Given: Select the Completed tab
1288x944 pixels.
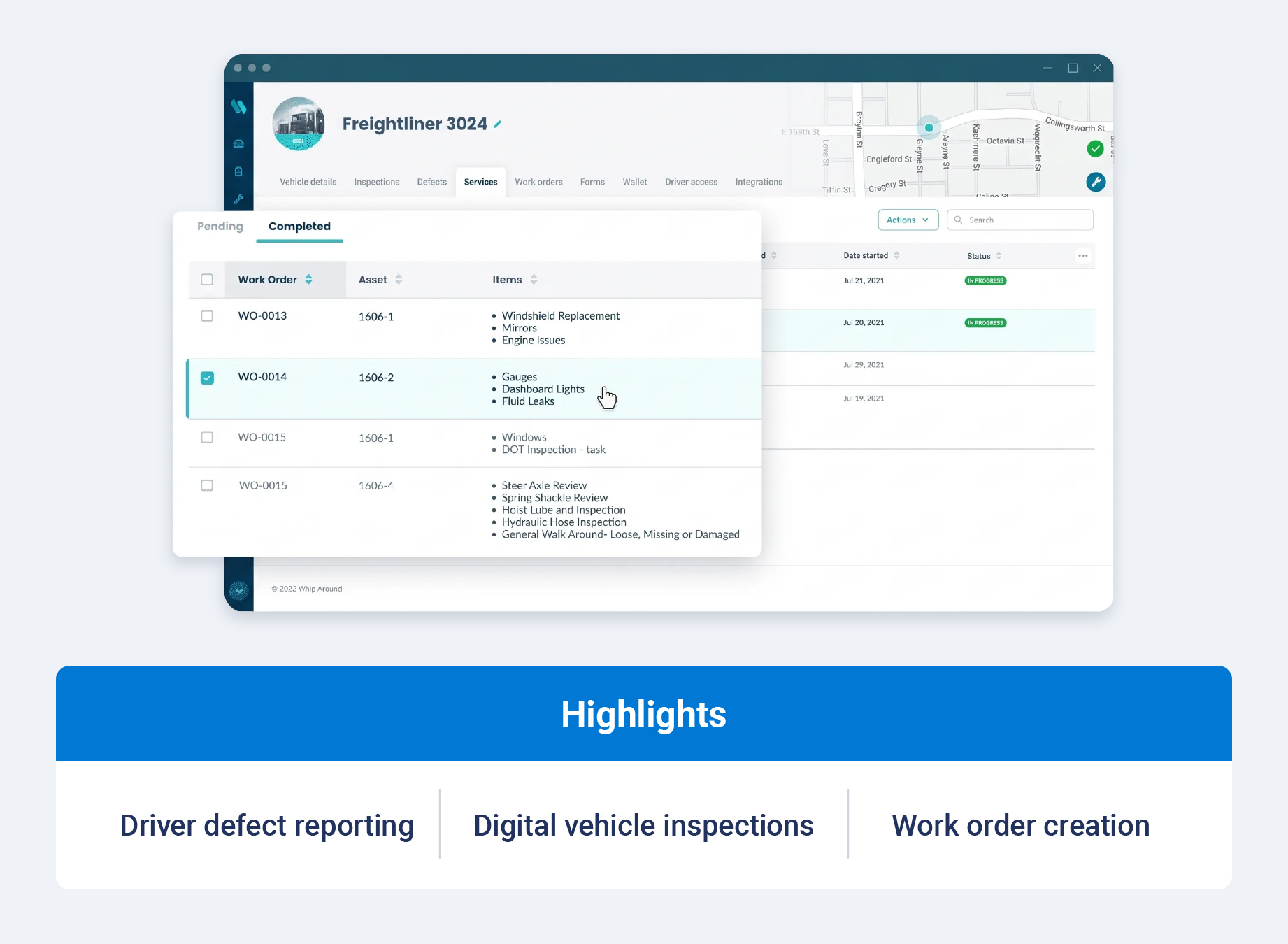Looking at the screenshot, I should [299, 226].
